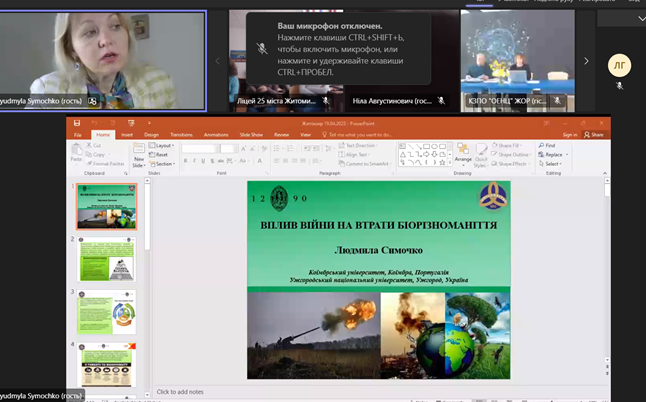Open the File tab

[77, 135]
